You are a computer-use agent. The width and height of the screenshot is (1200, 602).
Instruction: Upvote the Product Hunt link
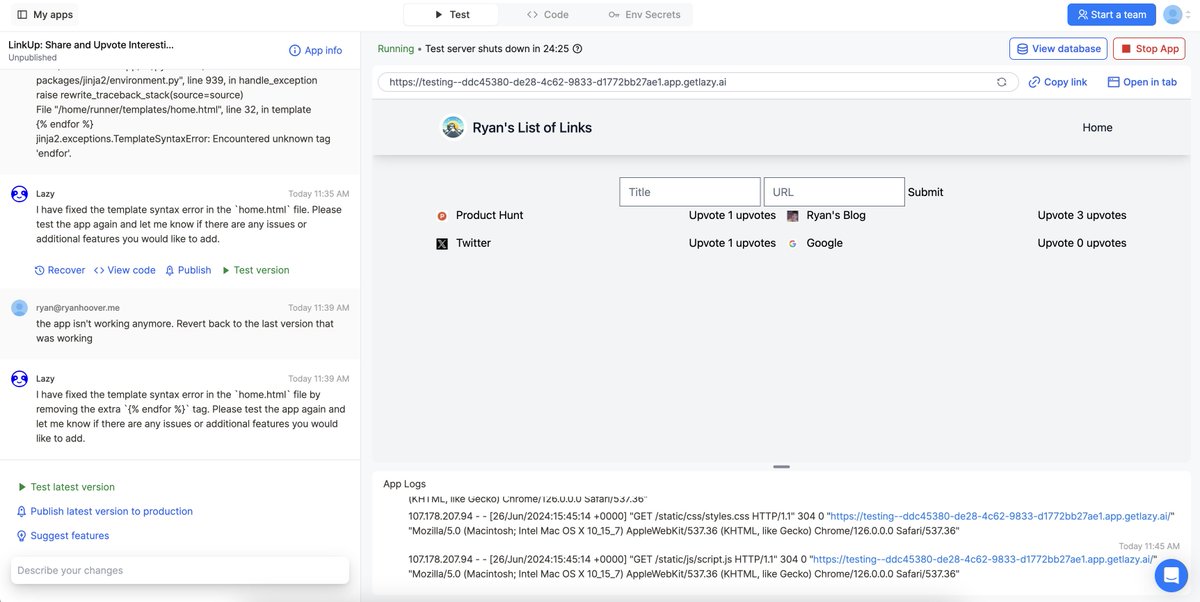705,215
